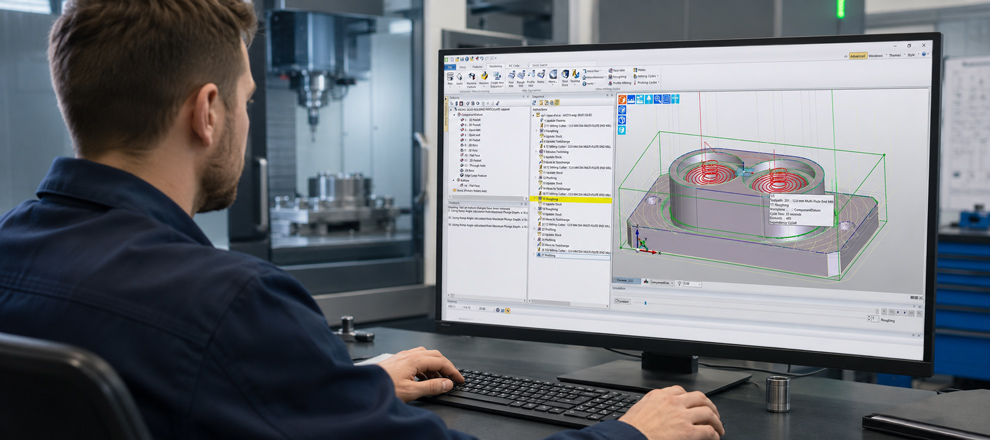990x440 pixels.
Task: Click the undo icon in quick access toolbar
Action: click(482, 58)
